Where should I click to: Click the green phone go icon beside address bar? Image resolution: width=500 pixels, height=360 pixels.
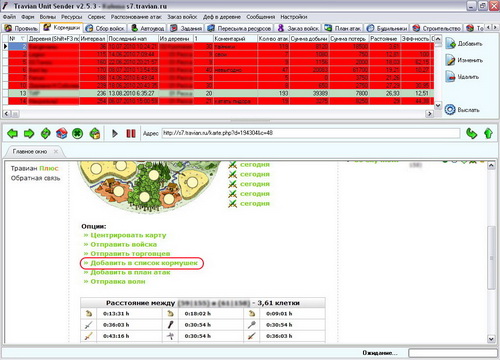[x=472, y=134]
